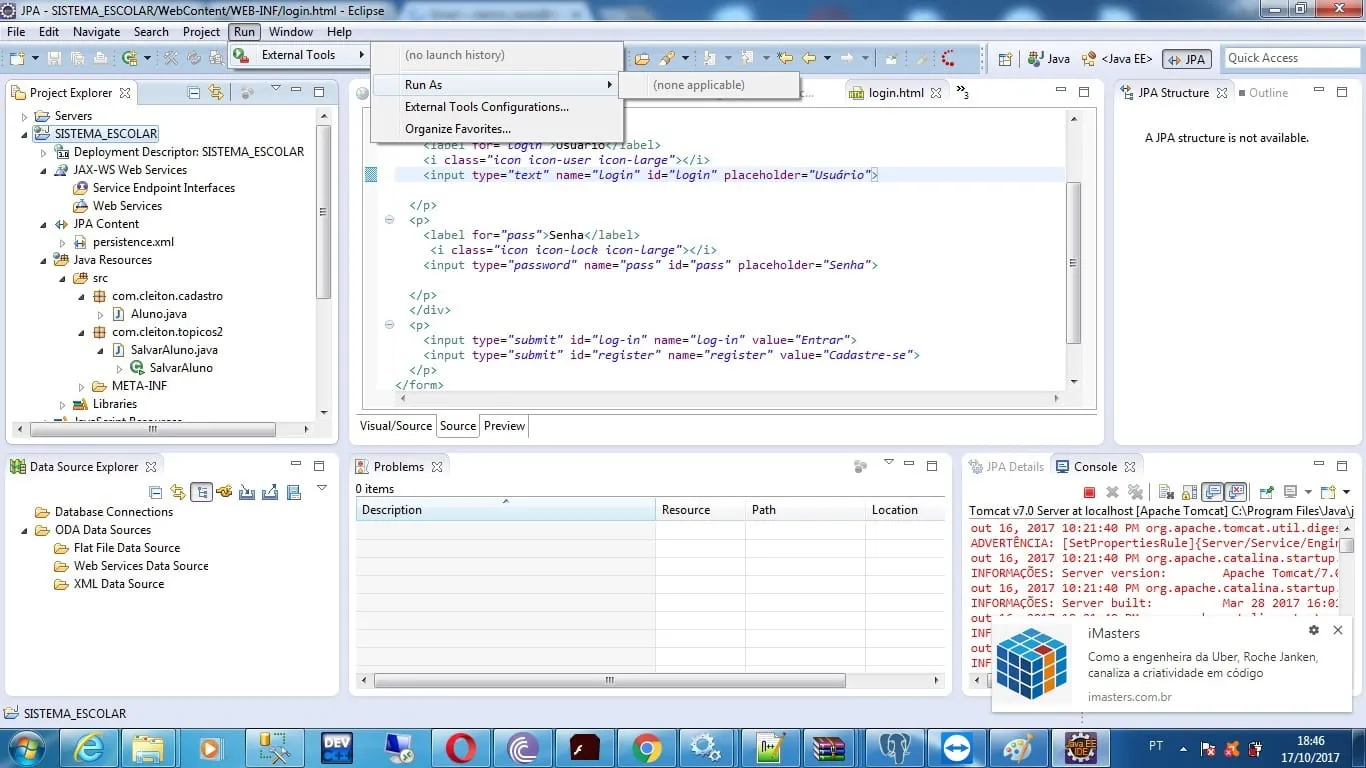Open the Window menu

click(x=290, y=32)
